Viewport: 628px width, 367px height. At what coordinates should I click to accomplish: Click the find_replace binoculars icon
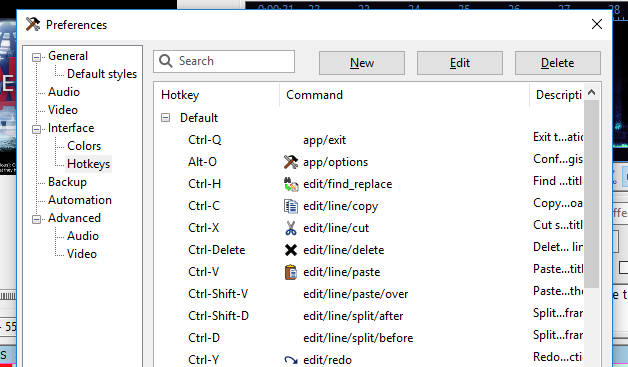point(291,184)
